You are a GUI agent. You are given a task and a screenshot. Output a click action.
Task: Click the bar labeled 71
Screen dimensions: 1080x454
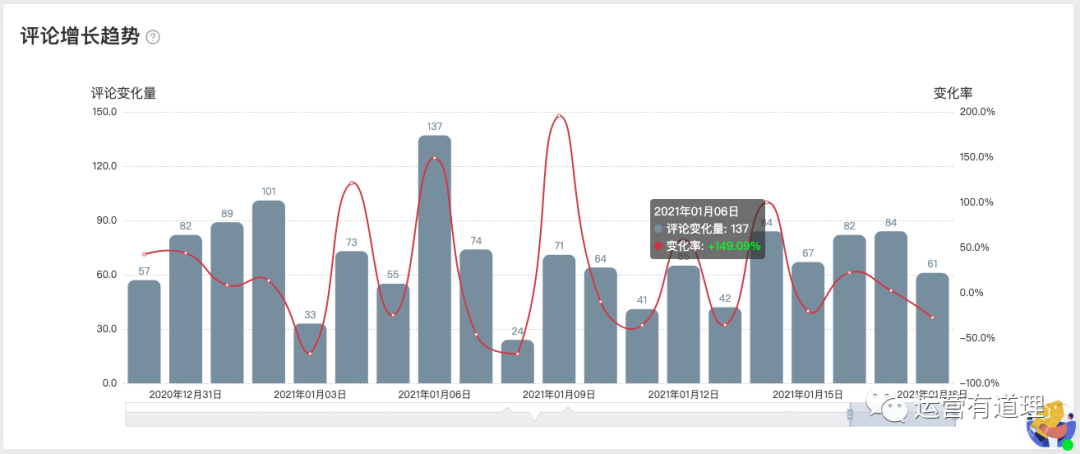click(559, 319)
